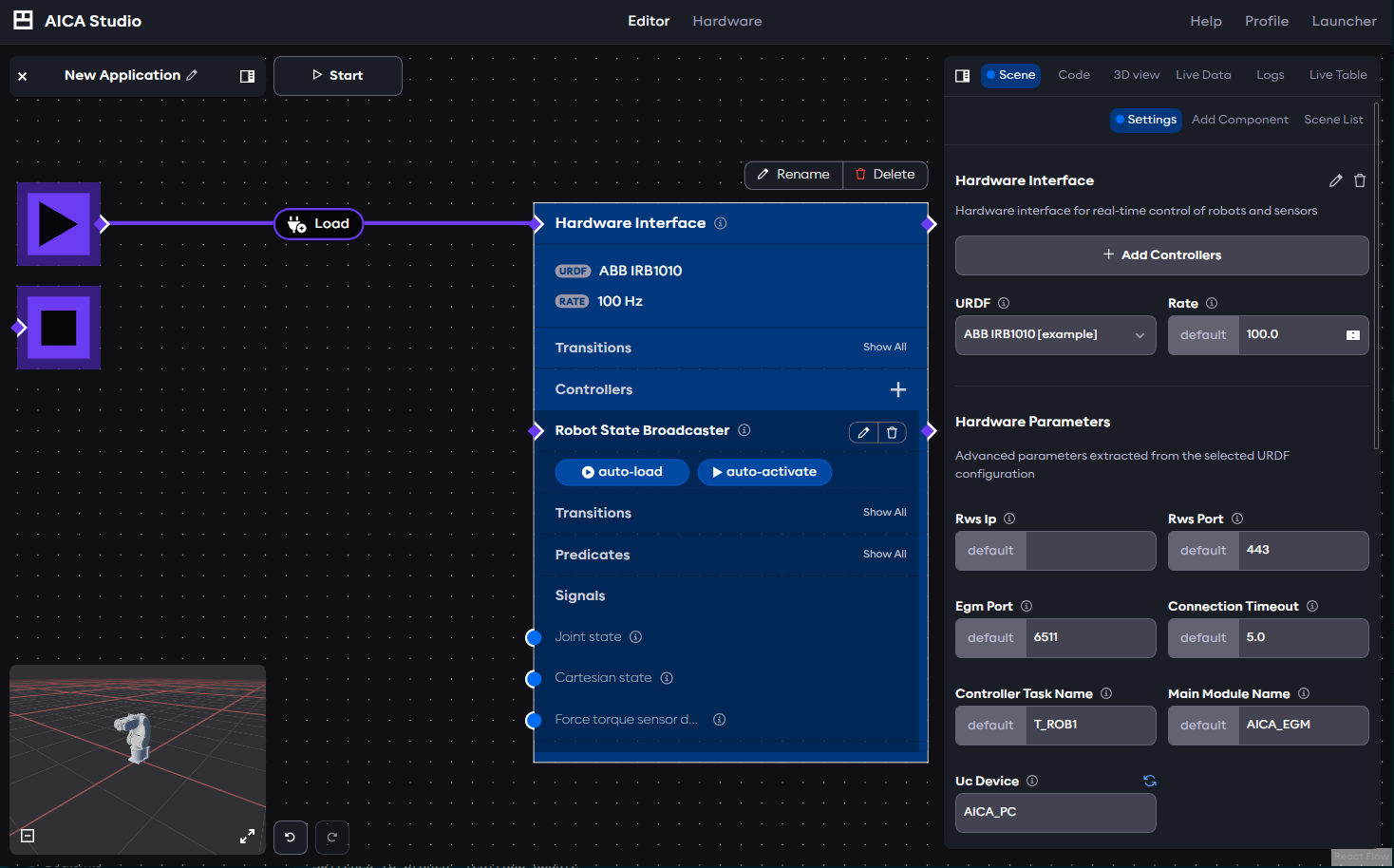Refresh the Uc Device list
Viewport: 1394px width, 868px height.
pos(1149,781)
